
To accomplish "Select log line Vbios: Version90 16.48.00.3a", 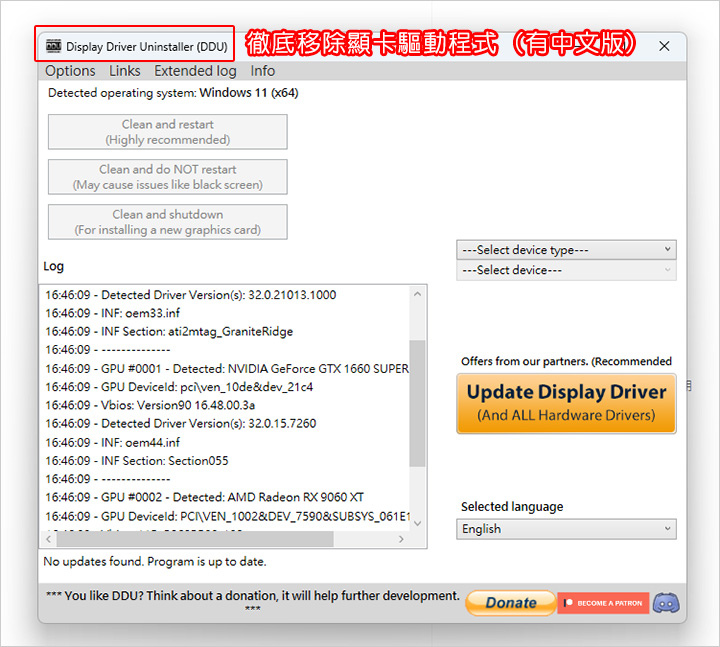I will click(150, 405).
